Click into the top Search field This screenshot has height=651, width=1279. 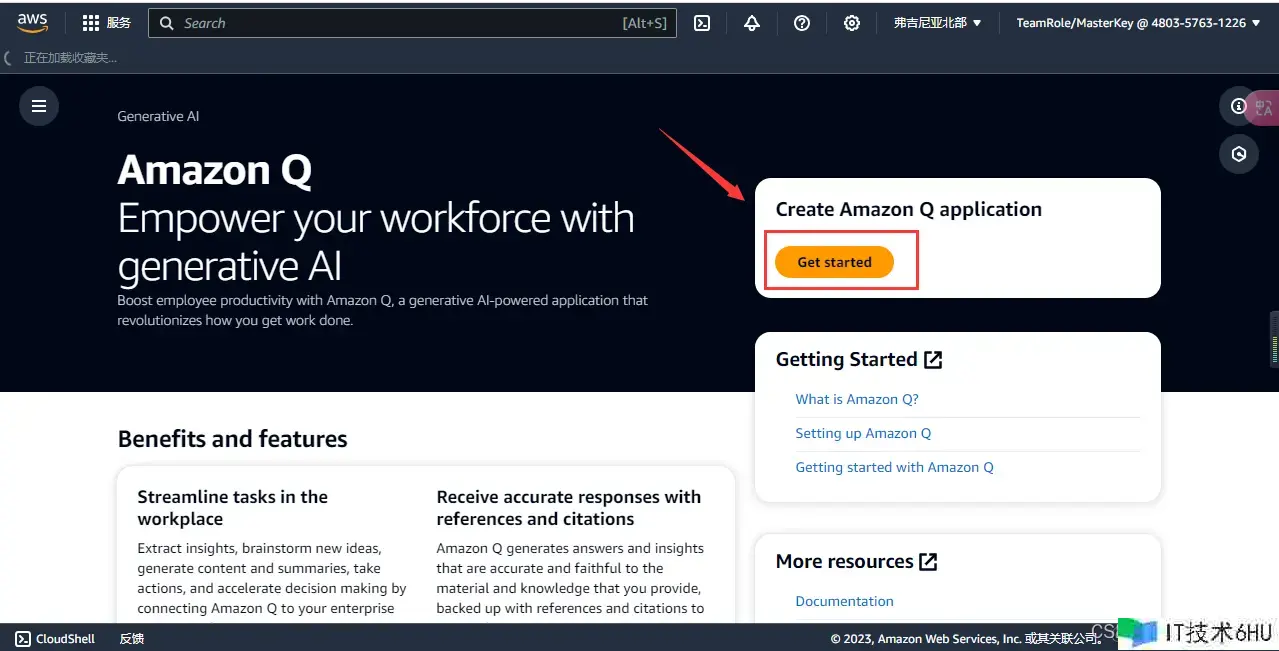[x=412, y=23]
